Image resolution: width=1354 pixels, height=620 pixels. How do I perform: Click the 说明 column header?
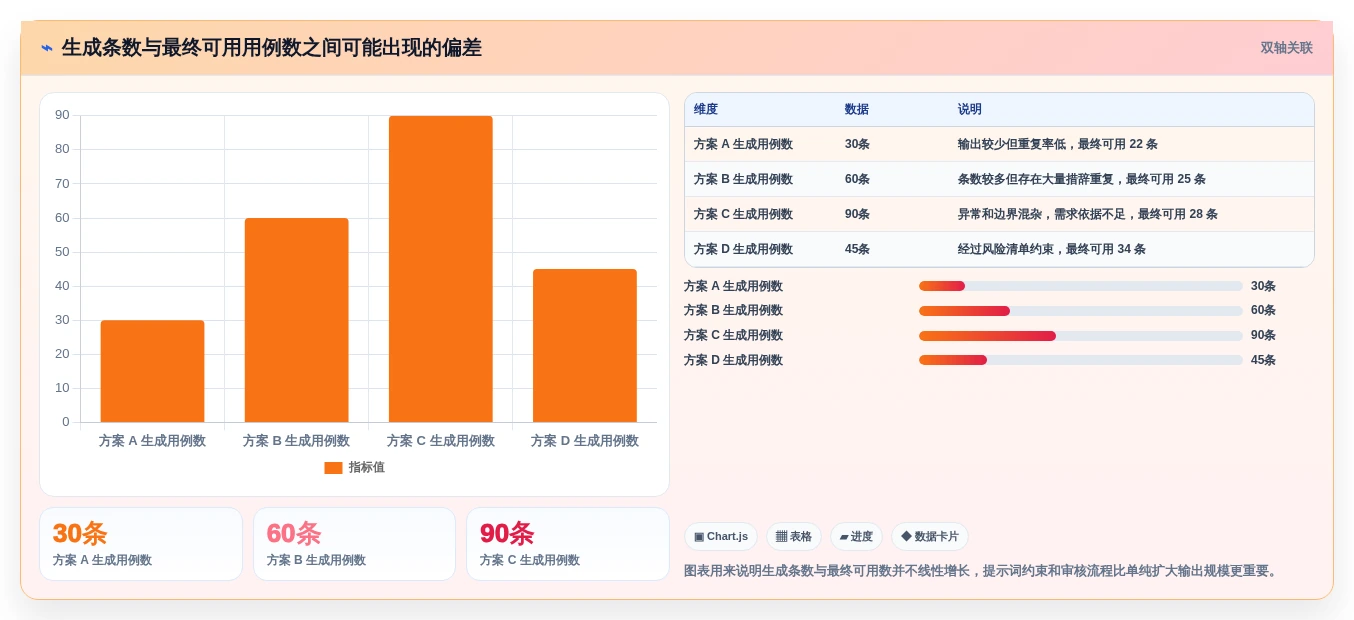pyautogui.click(x=970, y=110)
